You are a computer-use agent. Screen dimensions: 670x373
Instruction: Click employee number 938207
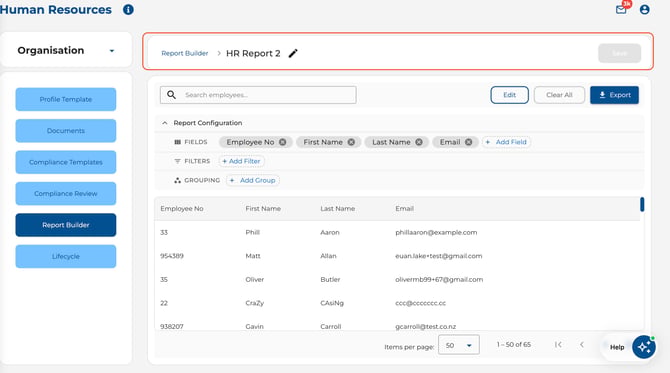[172, 326]
